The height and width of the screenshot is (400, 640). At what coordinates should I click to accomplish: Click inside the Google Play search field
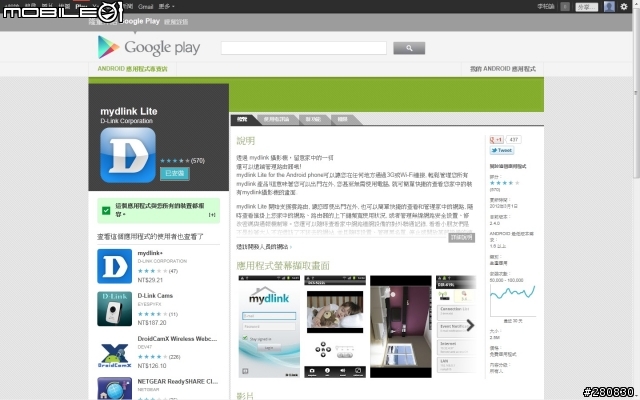click(x=304, y=48)
